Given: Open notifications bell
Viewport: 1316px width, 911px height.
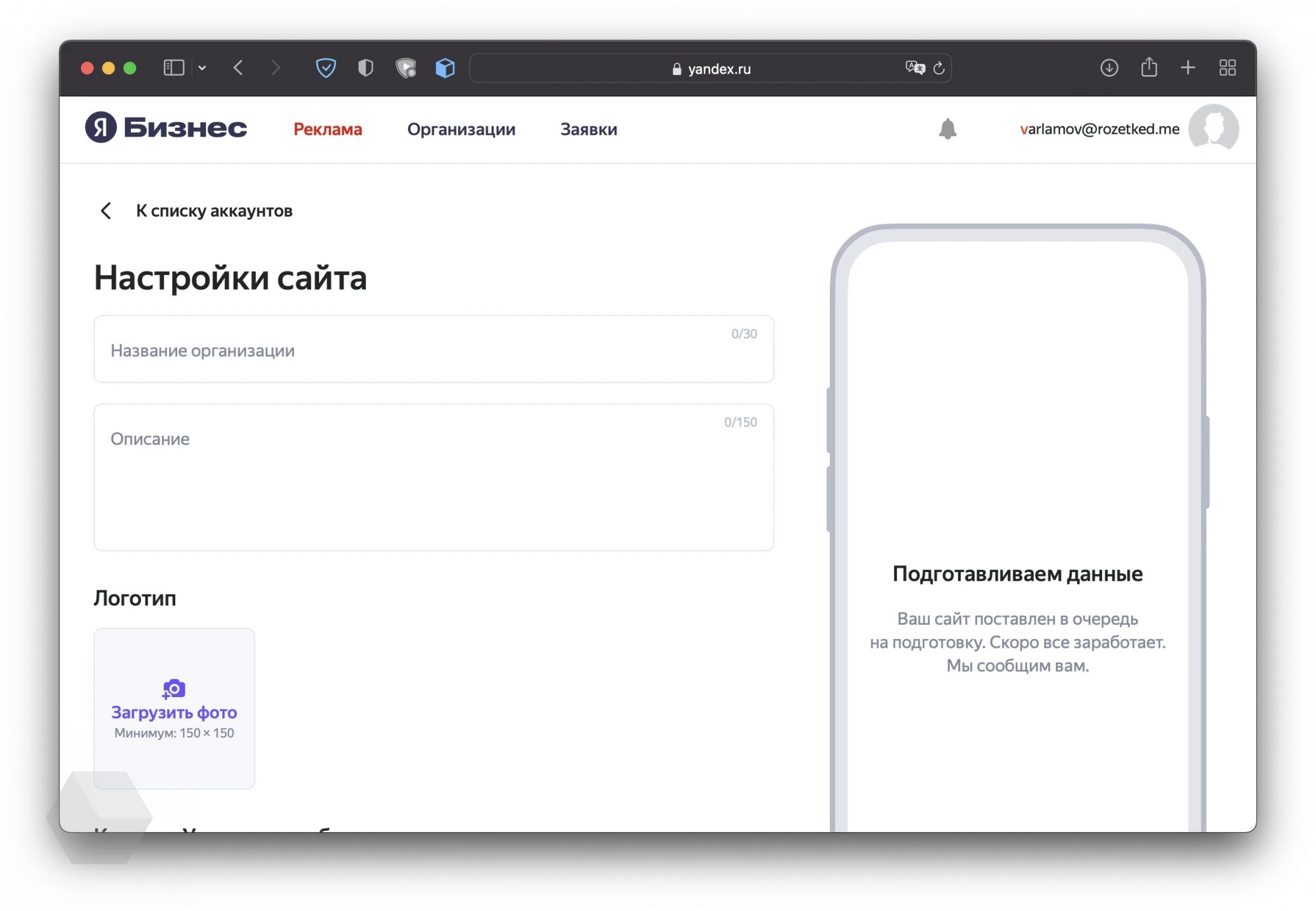Looking at the screenshot, I should click(x=948, y=129).
